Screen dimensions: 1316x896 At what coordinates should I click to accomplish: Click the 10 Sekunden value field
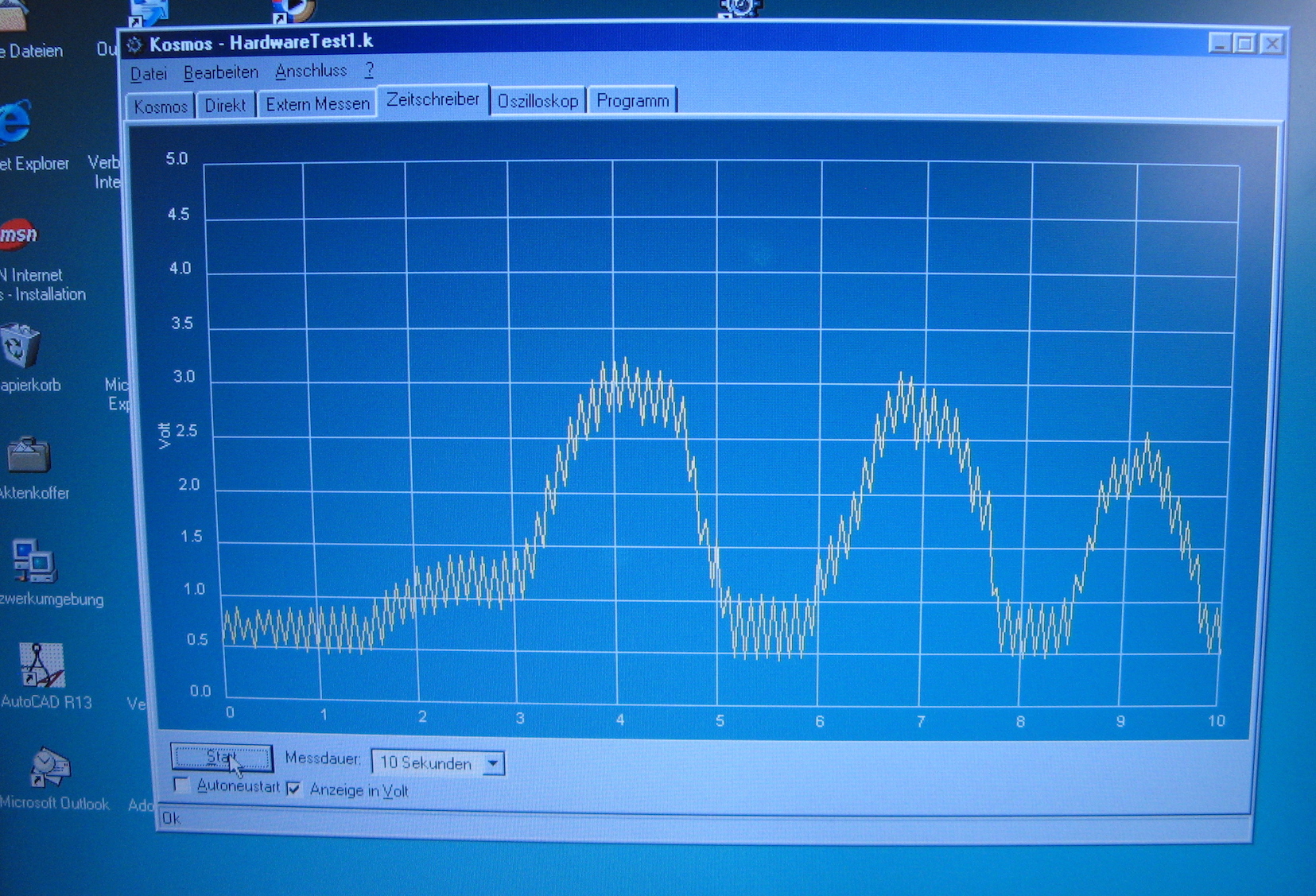pos(427,763)
